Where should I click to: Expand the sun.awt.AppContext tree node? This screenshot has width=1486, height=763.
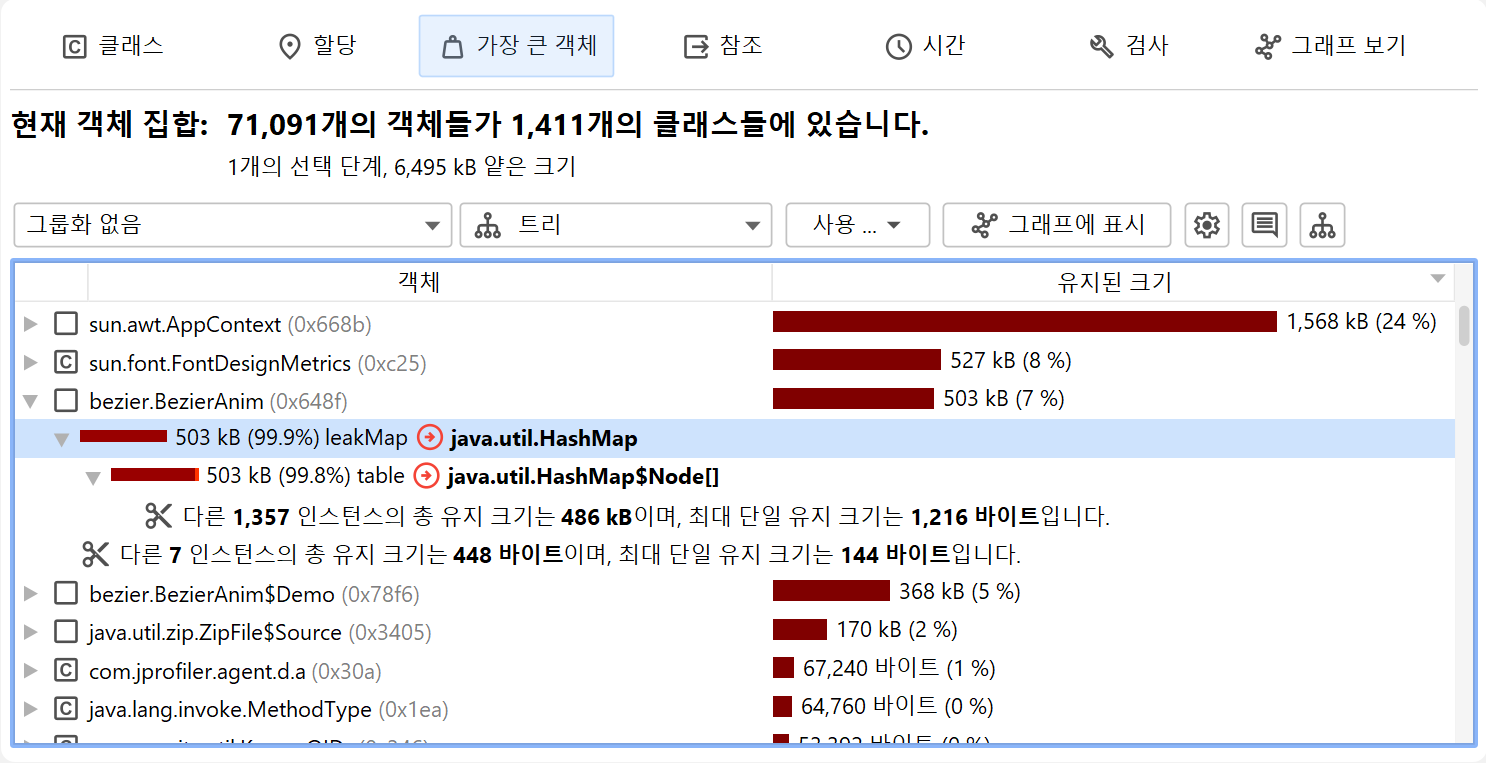(31, 323)
